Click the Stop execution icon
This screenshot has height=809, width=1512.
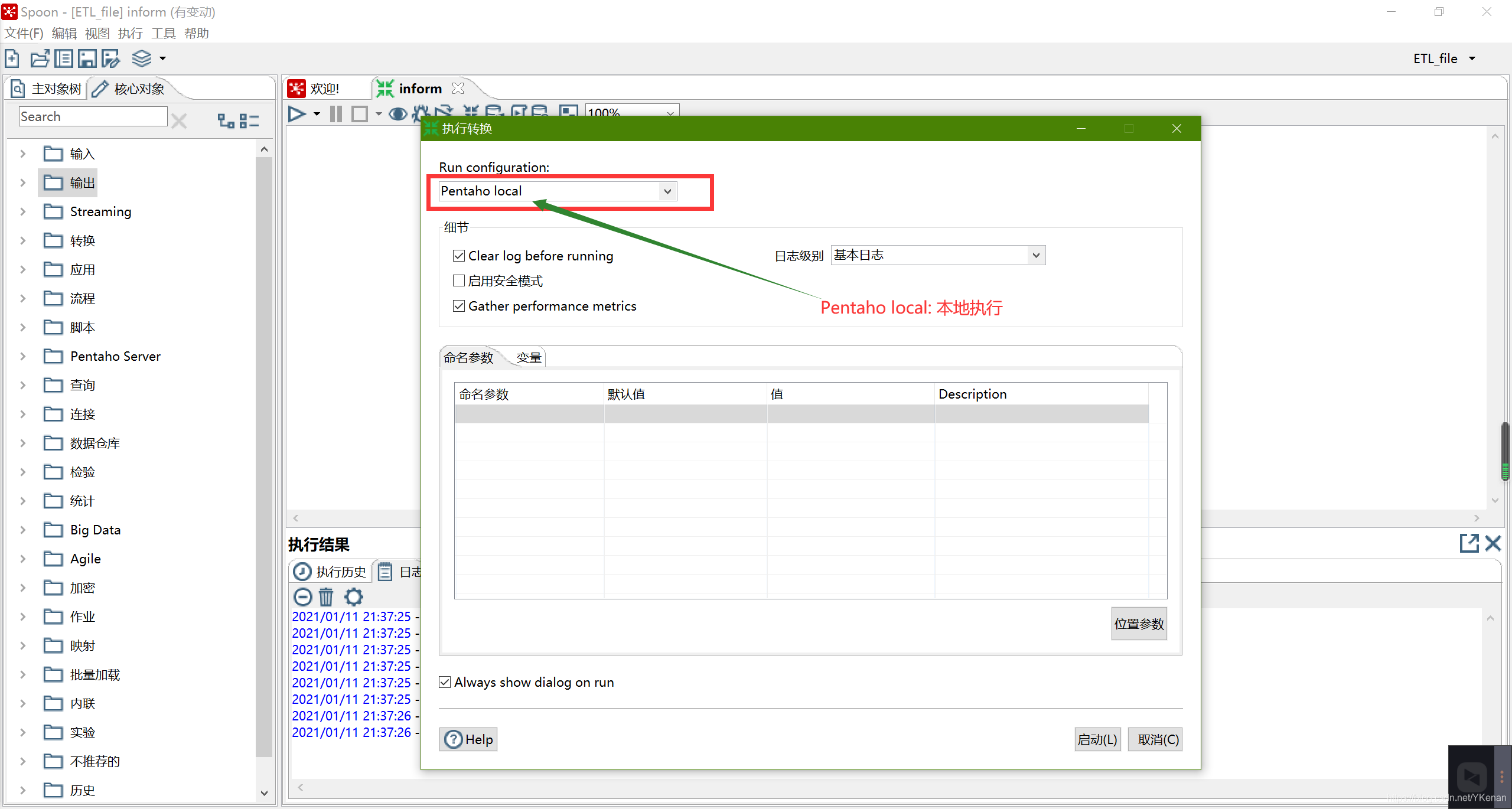[363, 114]
